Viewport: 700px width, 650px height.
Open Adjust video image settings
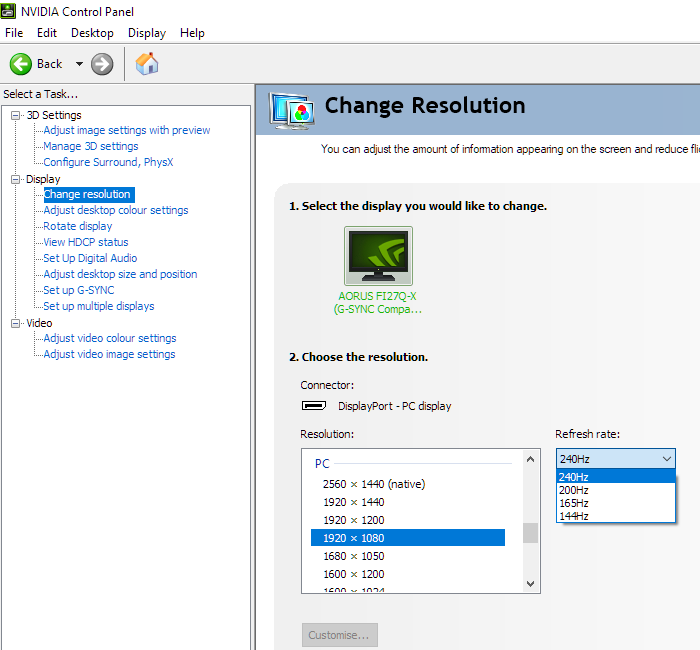point(109,354)
